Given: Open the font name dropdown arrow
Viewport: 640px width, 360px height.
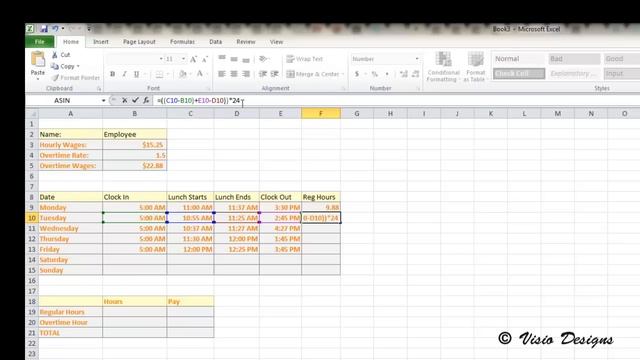Looking at the screenshot, I should tap(161, 59).
